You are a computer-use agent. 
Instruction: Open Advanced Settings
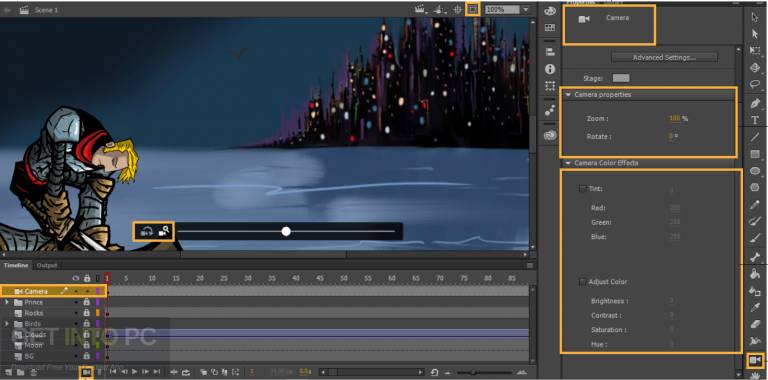coord(664,57)
